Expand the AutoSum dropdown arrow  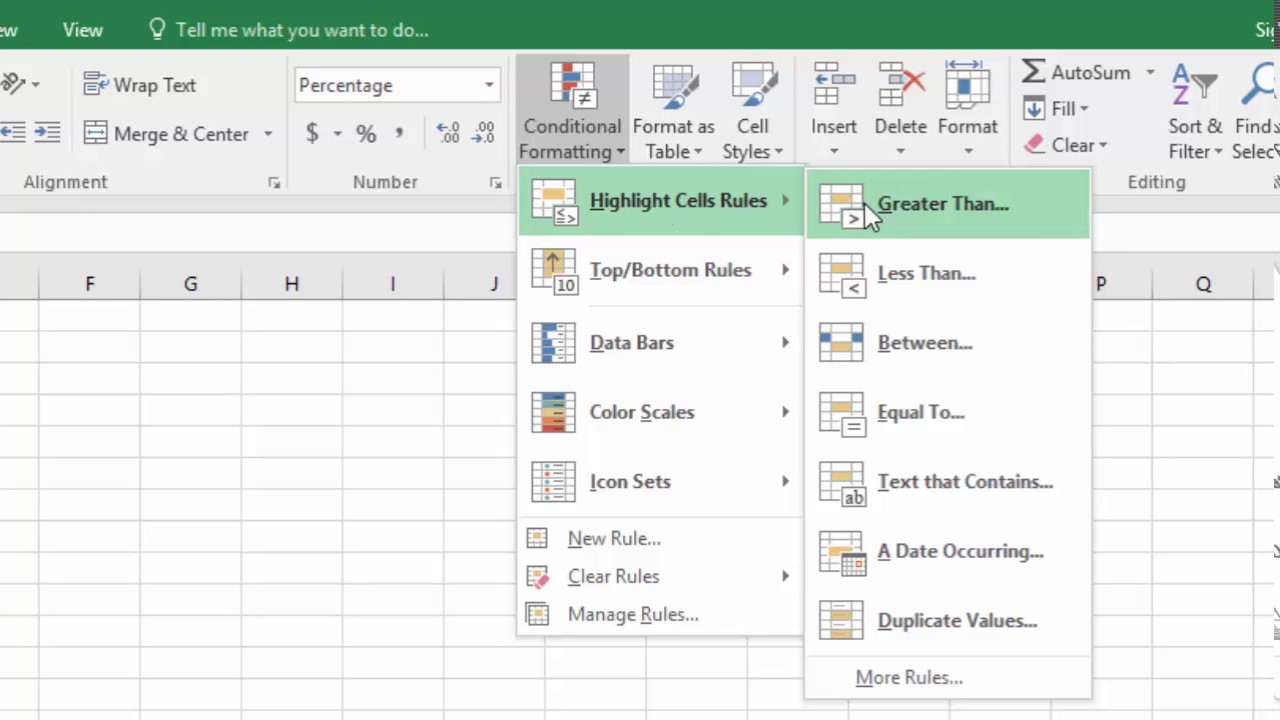click(x=1150, y=72)
